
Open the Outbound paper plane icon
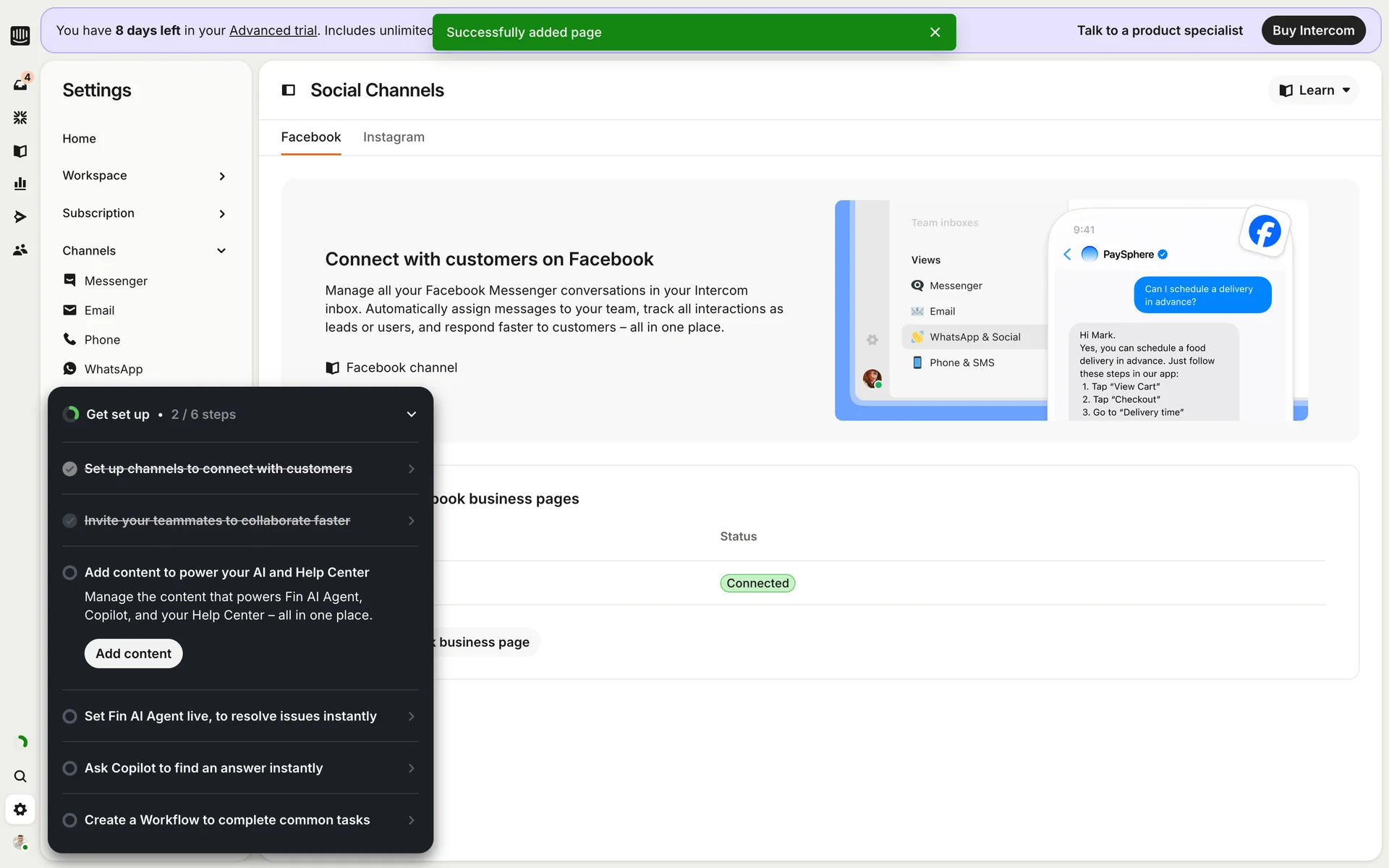(x=20, y=216)
